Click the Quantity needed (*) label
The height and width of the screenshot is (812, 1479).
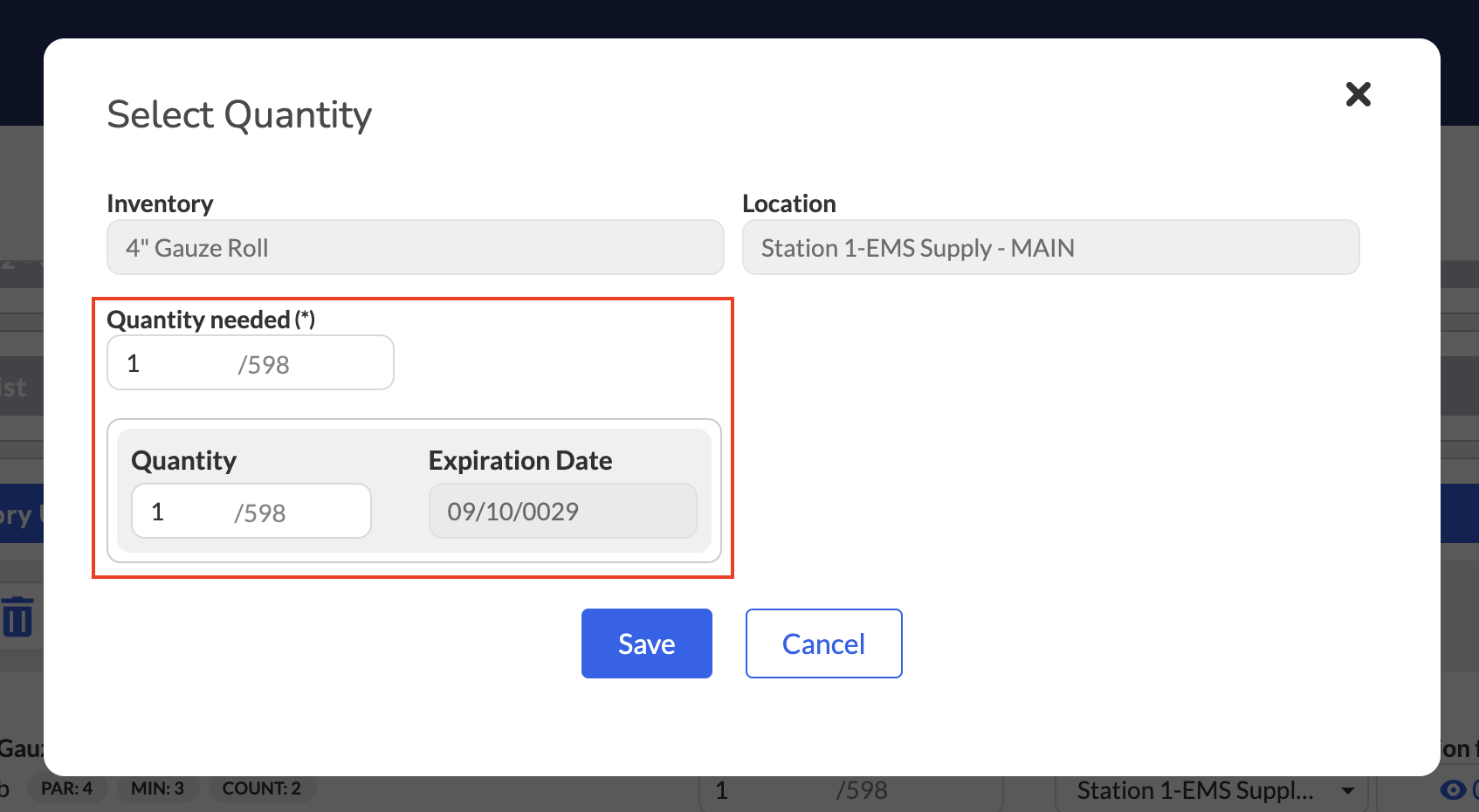pyautogui.click(x=210, y=320)
